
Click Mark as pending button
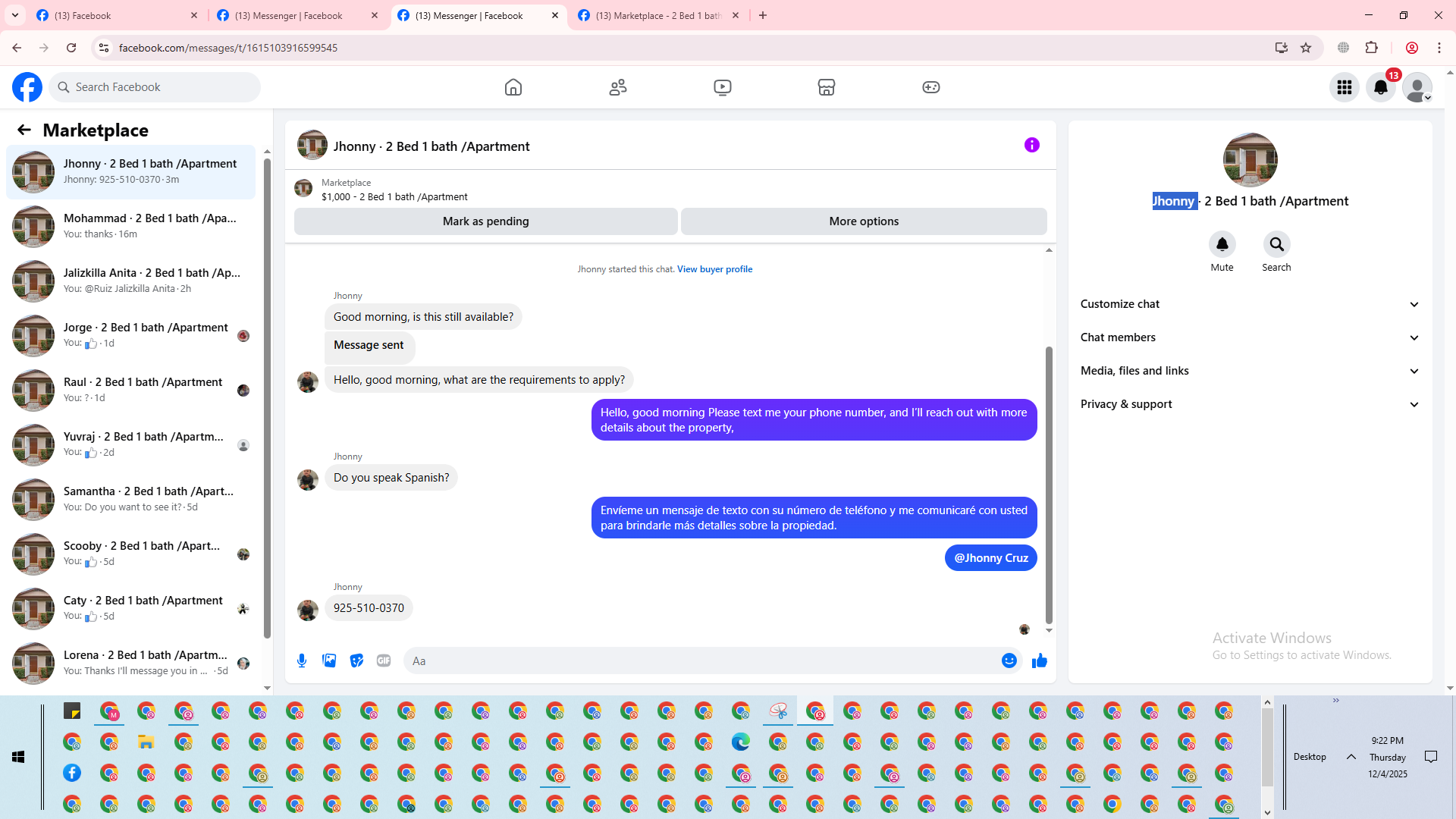(485, 221)
